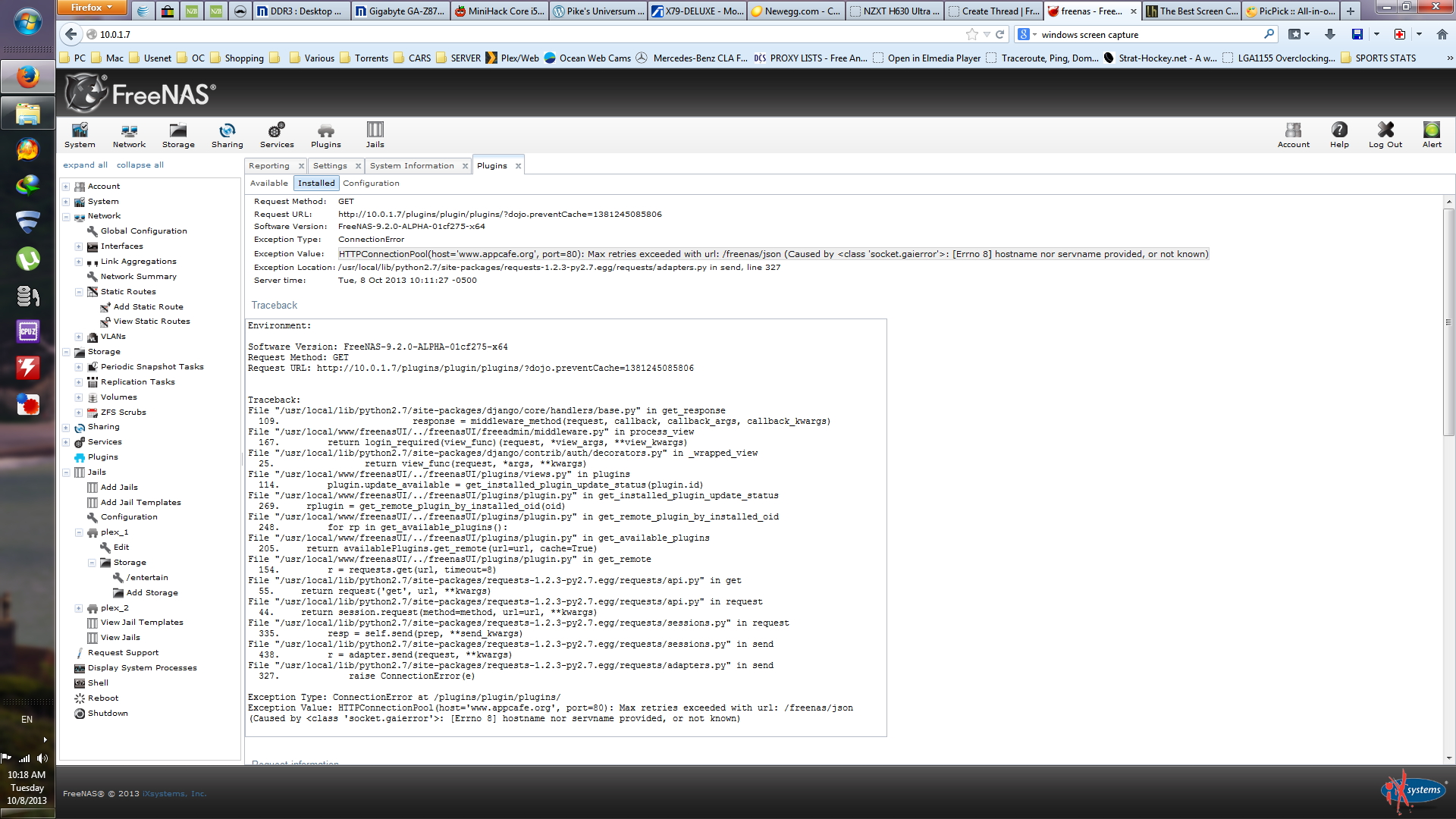
Task: Click the iXsystems logo in footer
Action: [x=1414, y=791]
